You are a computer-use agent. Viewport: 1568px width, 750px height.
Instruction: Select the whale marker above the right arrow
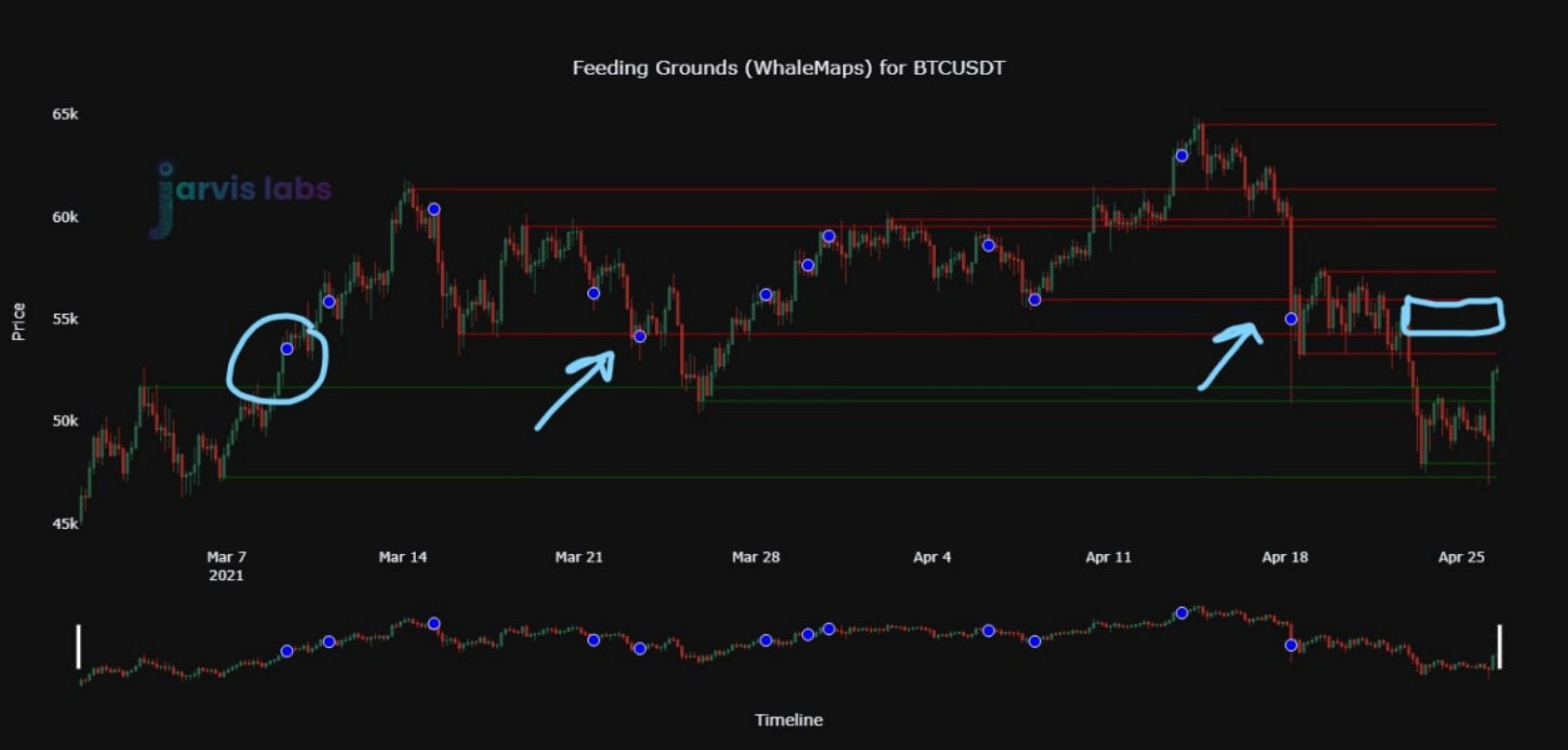(1291, 319)
